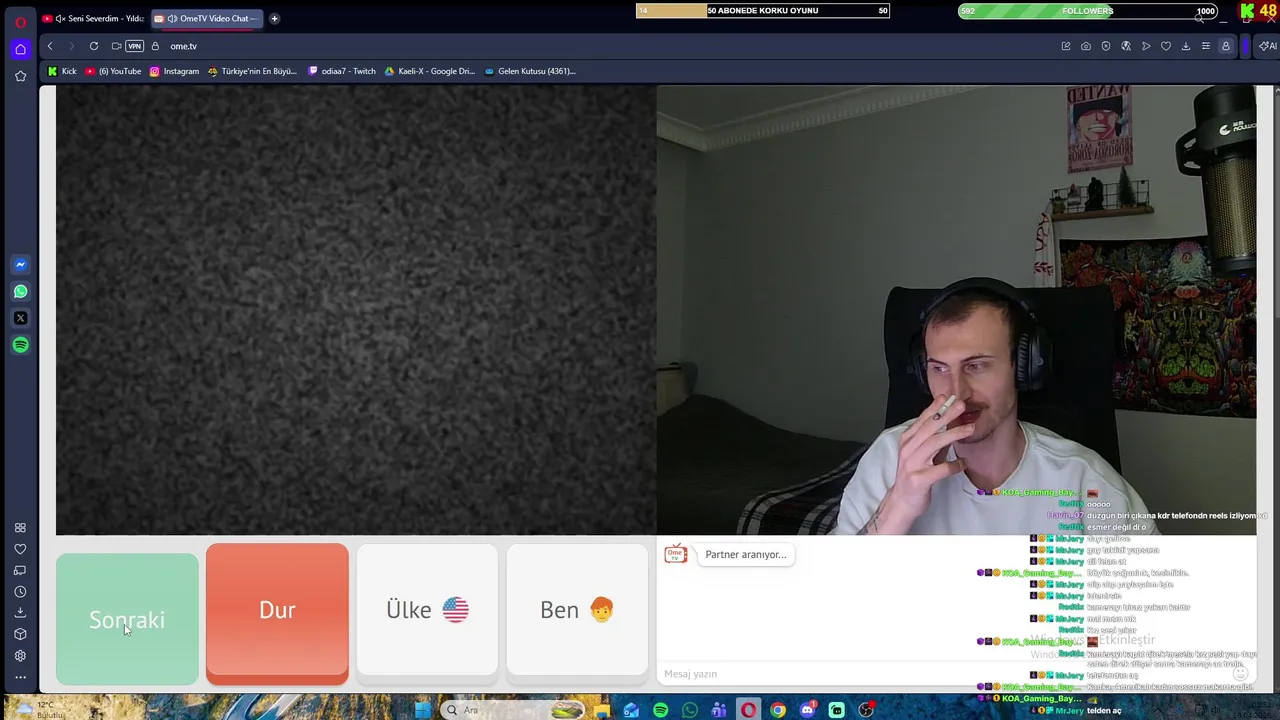
Task: Open Discord from the taskbar
Action: tap(807, 710)
